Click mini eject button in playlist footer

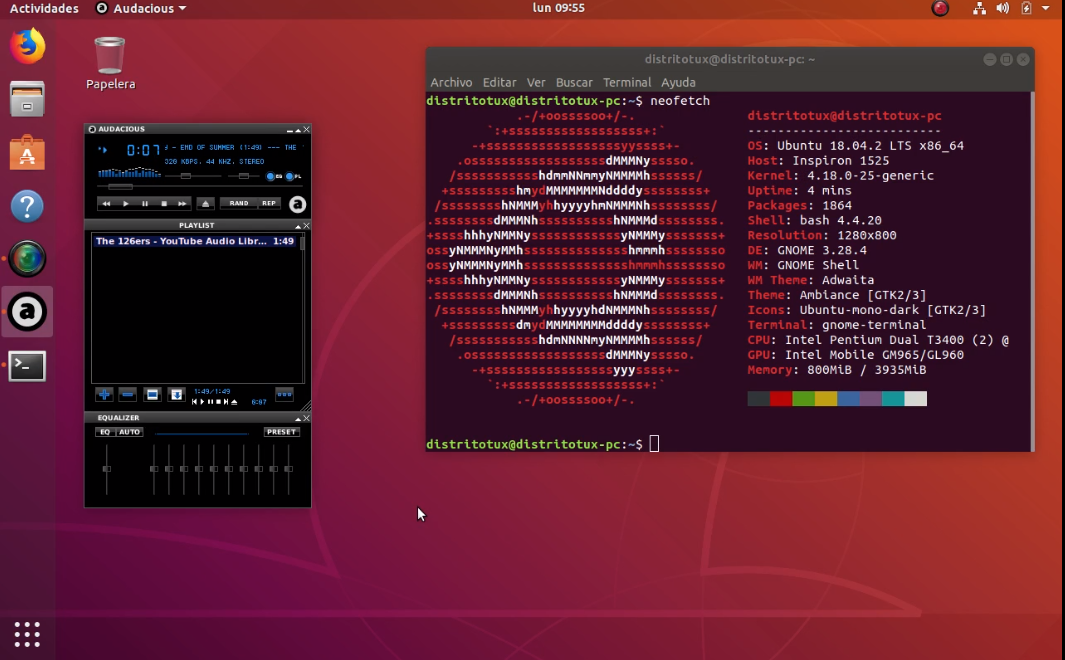(234, 402)
